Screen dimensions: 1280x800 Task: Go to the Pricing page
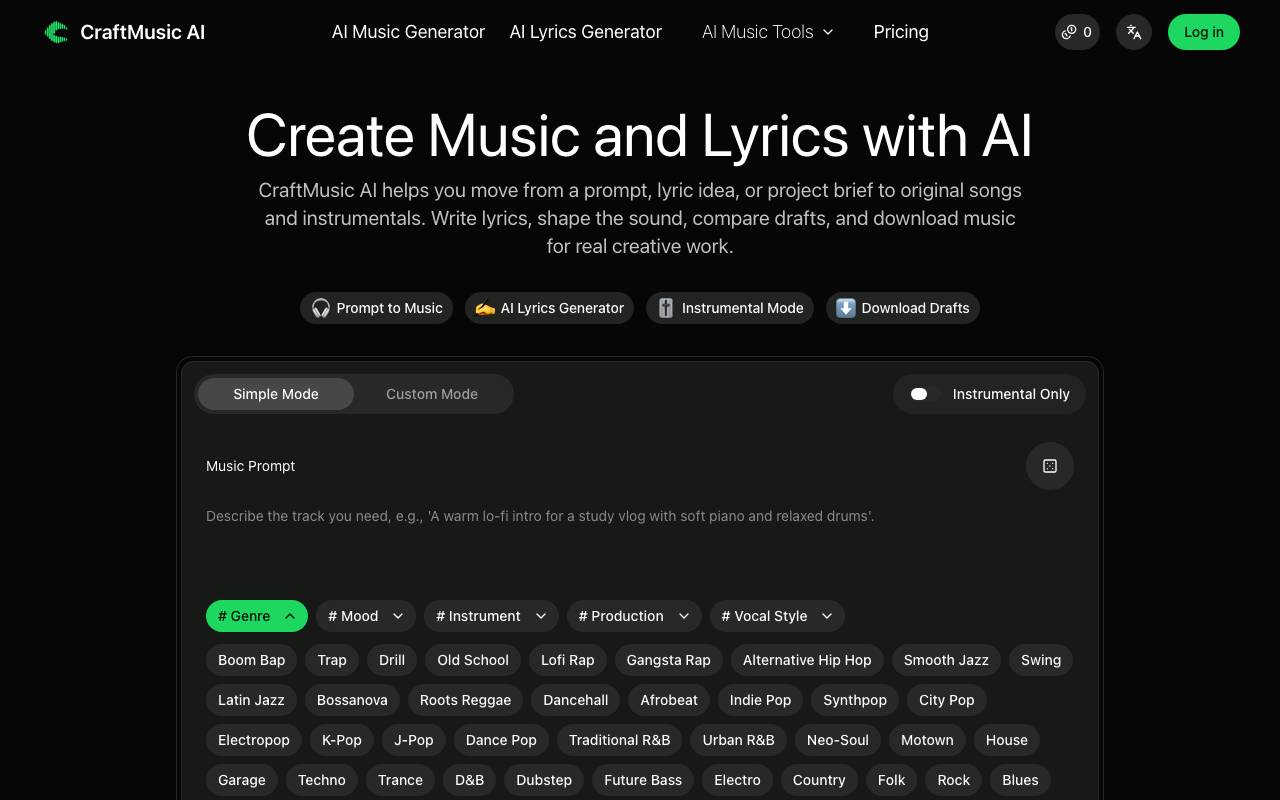point(901,32)
